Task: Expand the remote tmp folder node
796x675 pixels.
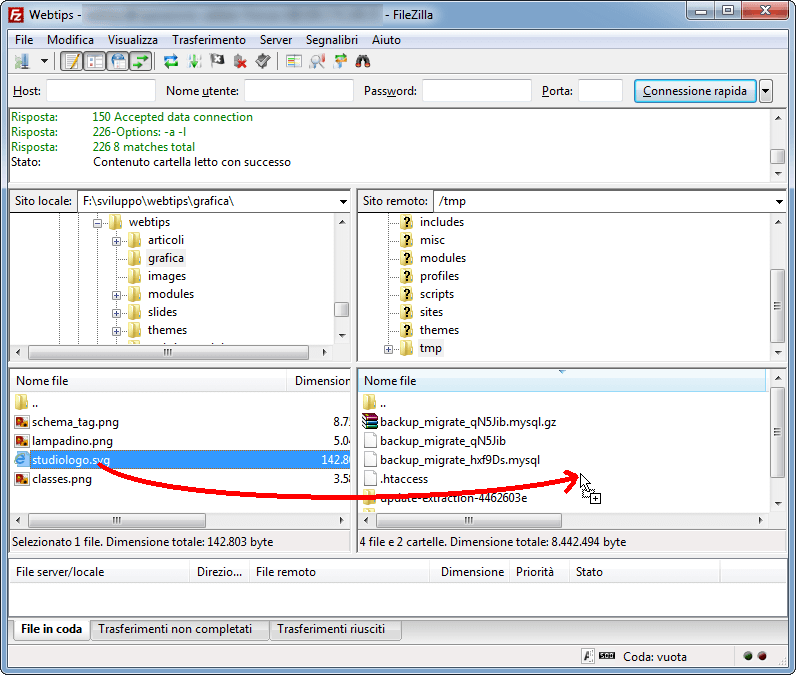Action: point(389,349)
